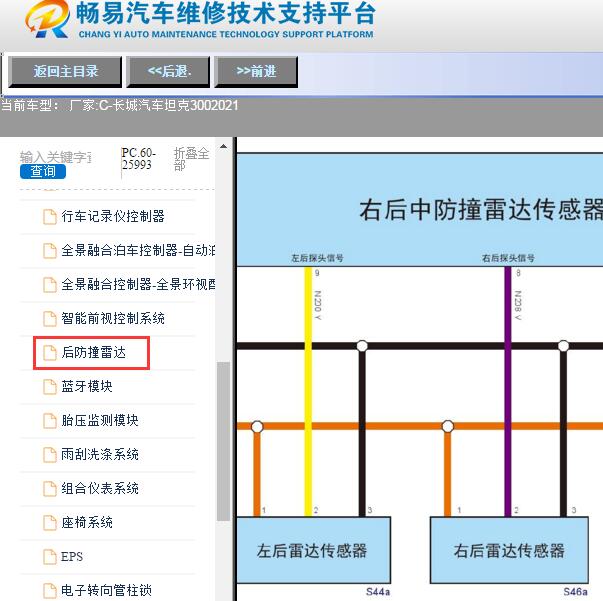Open 雨刮洗涤系统 tree item
This screenshot has width=603, height=601.
click(100, 454)
